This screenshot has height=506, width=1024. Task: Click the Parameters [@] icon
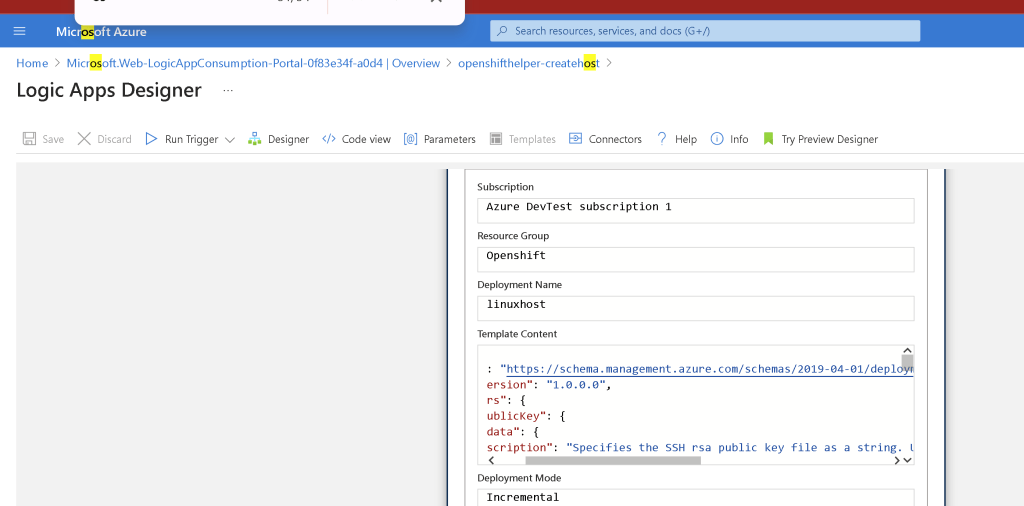410,138
